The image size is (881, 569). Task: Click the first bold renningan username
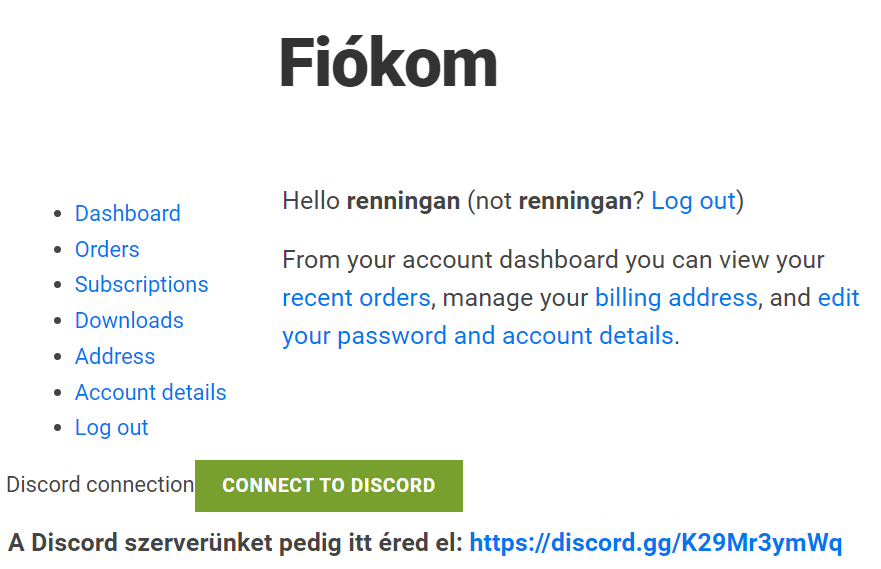click(x=403, y=200)
